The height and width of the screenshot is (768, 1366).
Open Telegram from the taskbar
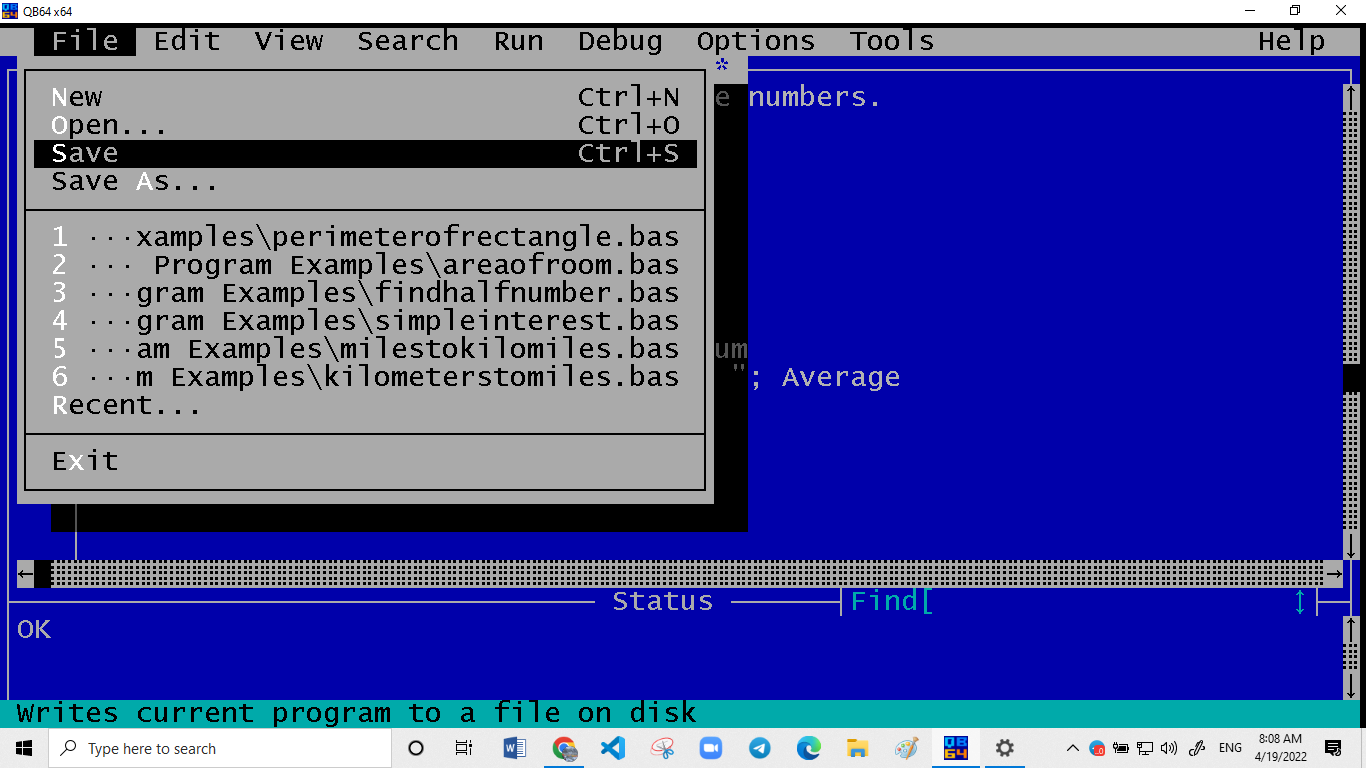tap(760, 748)
